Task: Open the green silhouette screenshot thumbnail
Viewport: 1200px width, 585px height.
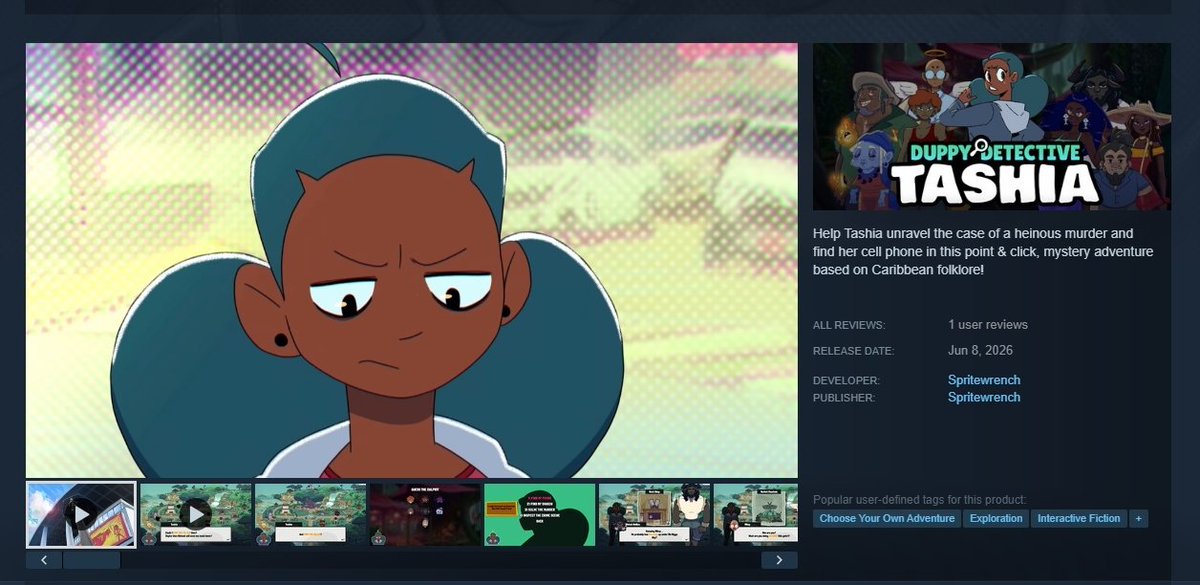Action: (540, 515)
